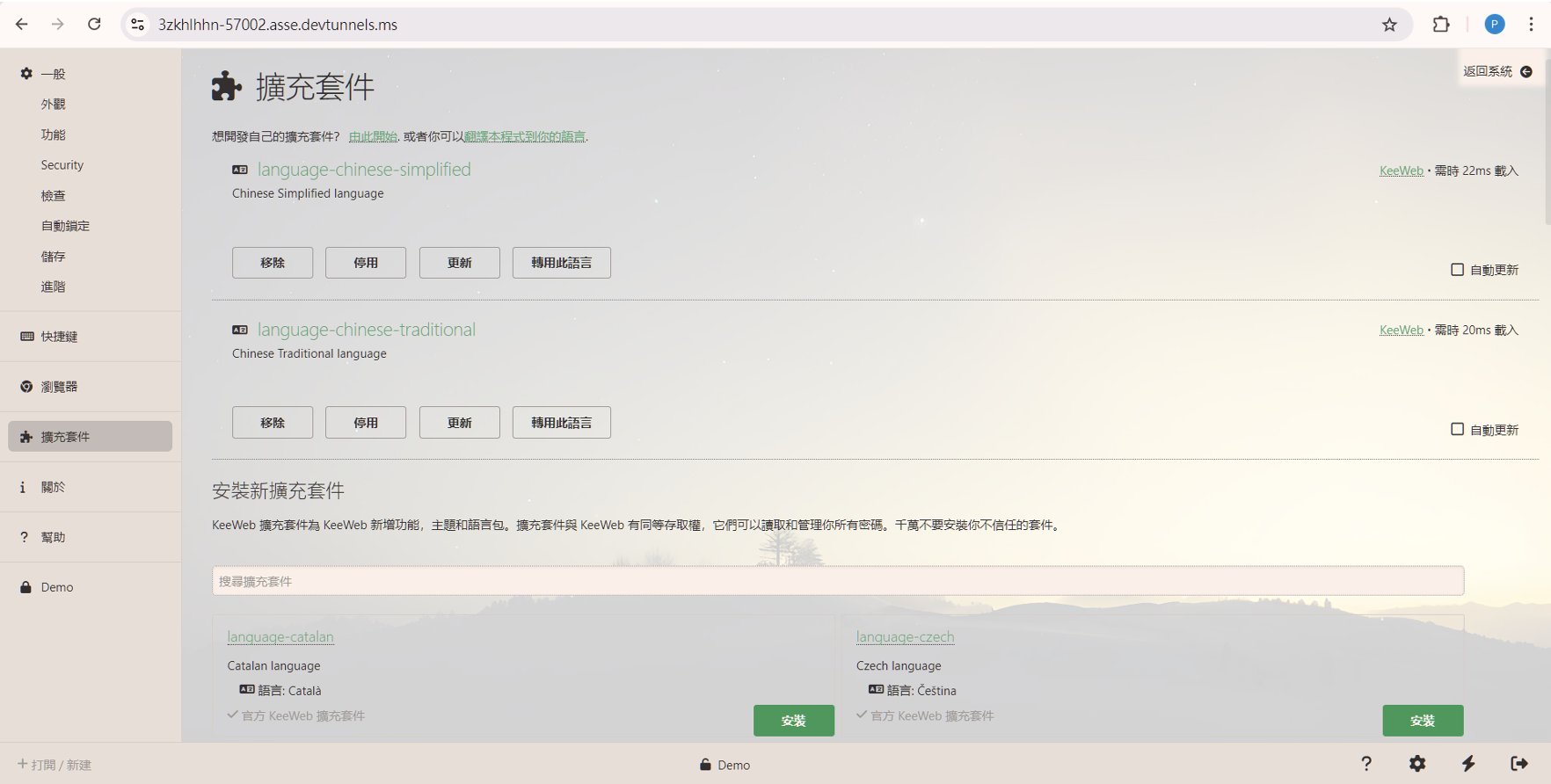The height and width of the screenshot is (784, 1551).
Task: Enable 自動更新 for language-chinese-simplified
Action: [x=1457, y=270]
